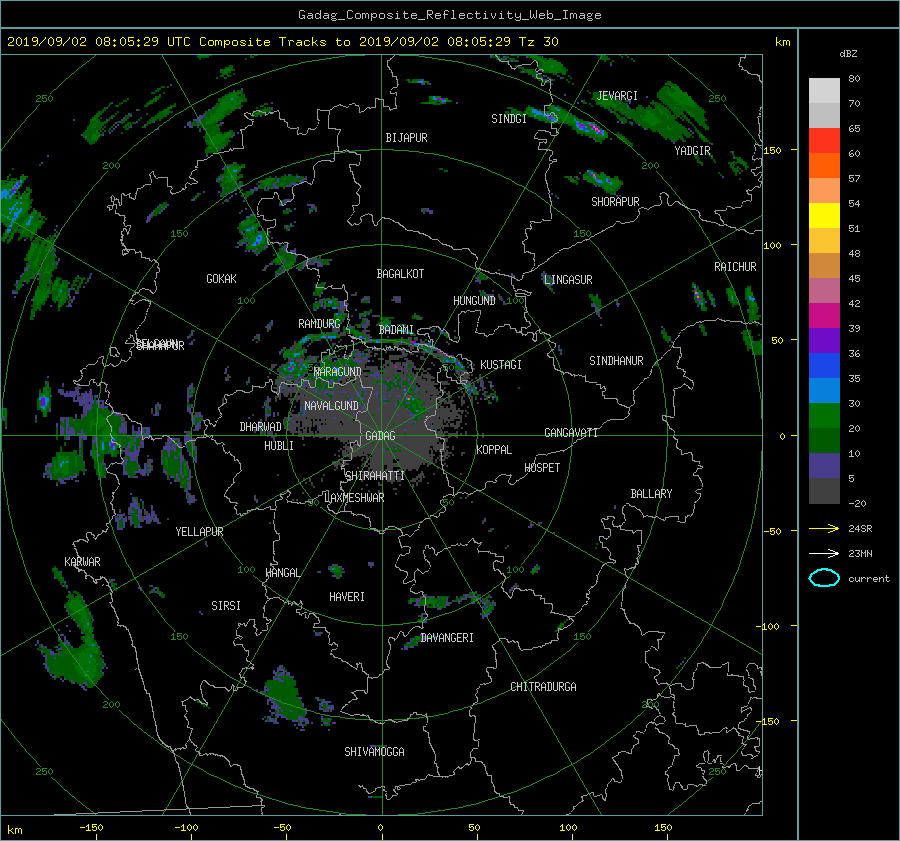Pick the bright green swatch between 30 and 20

point(824,416)
